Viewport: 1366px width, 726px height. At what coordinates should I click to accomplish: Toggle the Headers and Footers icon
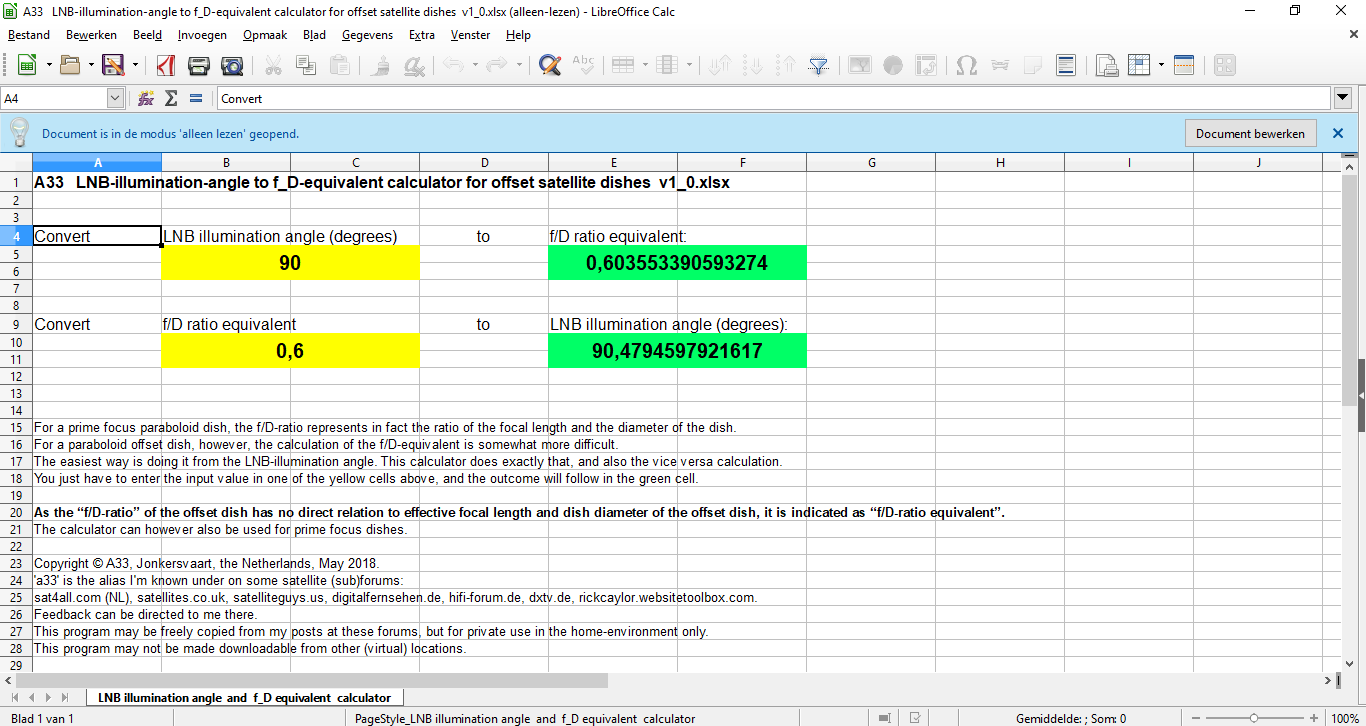tap(1066, 66)
